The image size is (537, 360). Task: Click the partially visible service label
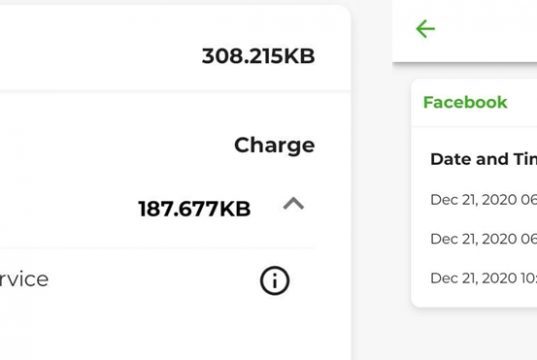pyautogui.click(x=24, y=280)
